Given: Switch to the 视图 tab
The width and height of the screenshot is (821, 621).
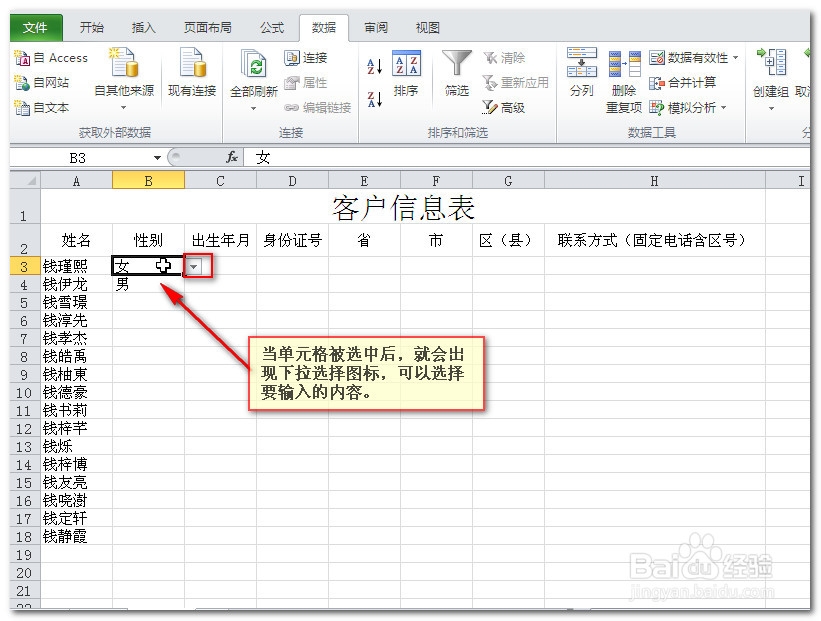Looking at the screenshot, I should (427, 28).
